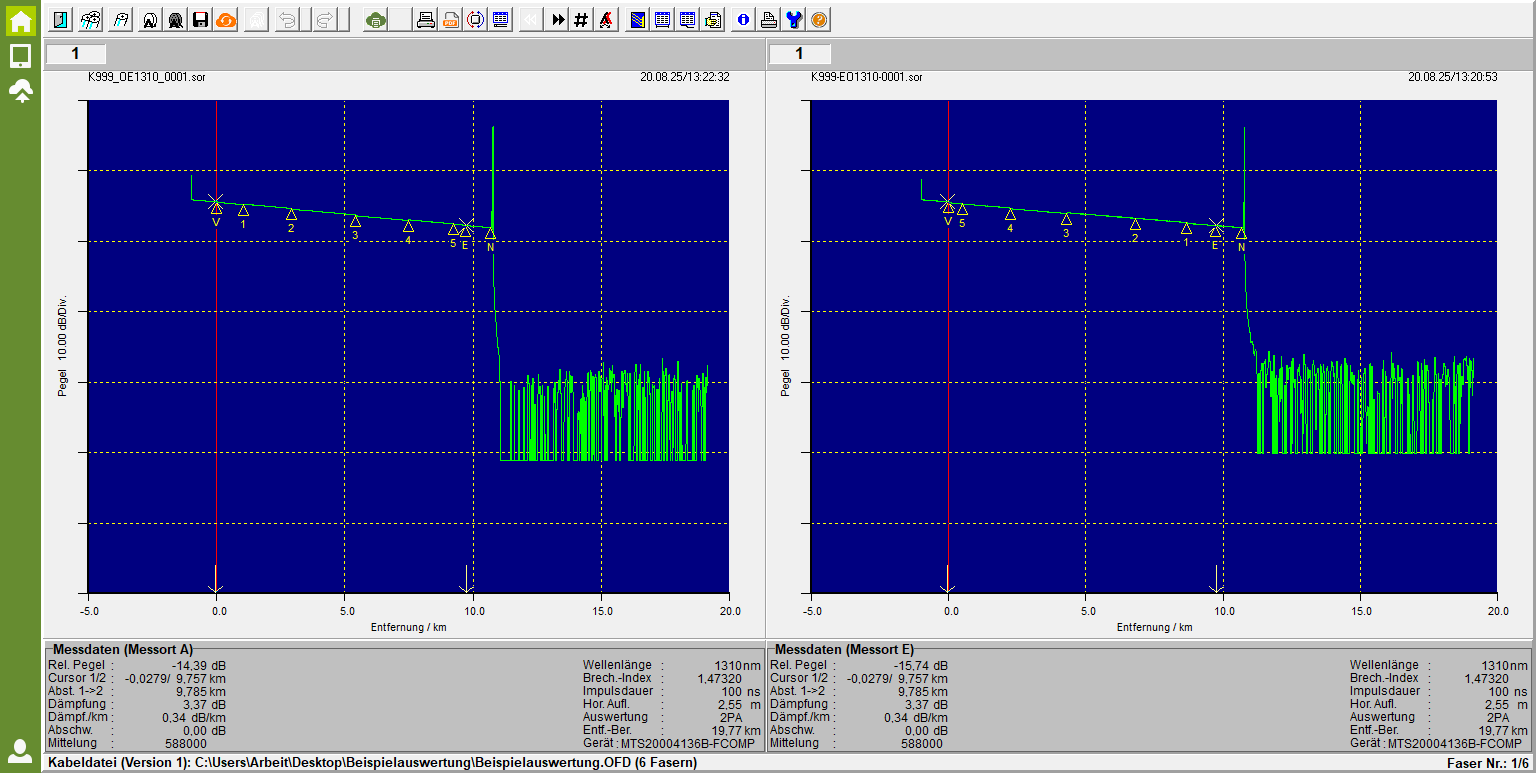The image size is (1536, 773).
Task: Click the orange help question mark icon
Action: click(x=819, y=20)
